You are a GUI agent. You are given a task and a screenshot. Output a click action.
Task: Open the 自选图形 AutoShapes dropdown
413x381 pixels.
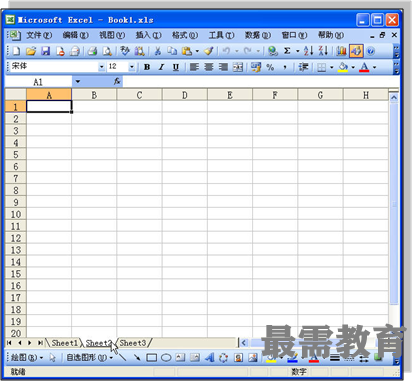point(89,358)
